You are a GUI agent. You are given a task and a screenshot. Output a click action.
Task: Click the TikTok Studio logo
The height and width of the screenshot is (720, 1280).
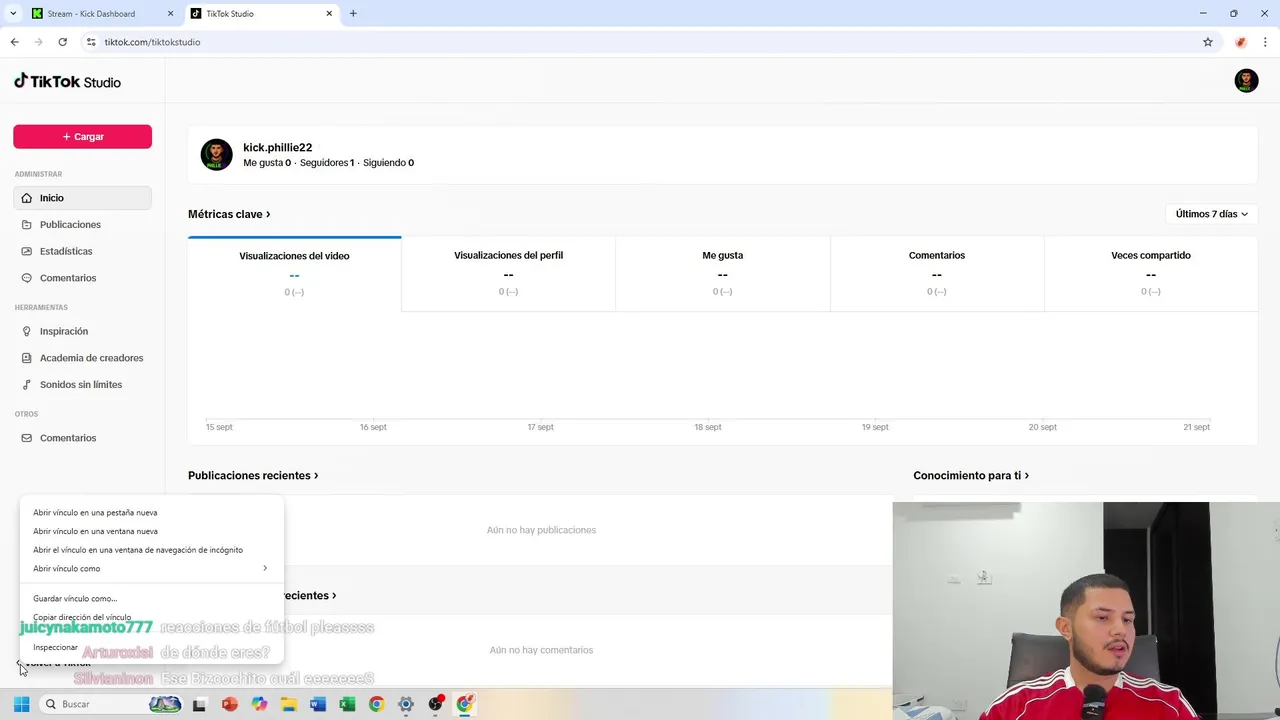coord(67,82)
